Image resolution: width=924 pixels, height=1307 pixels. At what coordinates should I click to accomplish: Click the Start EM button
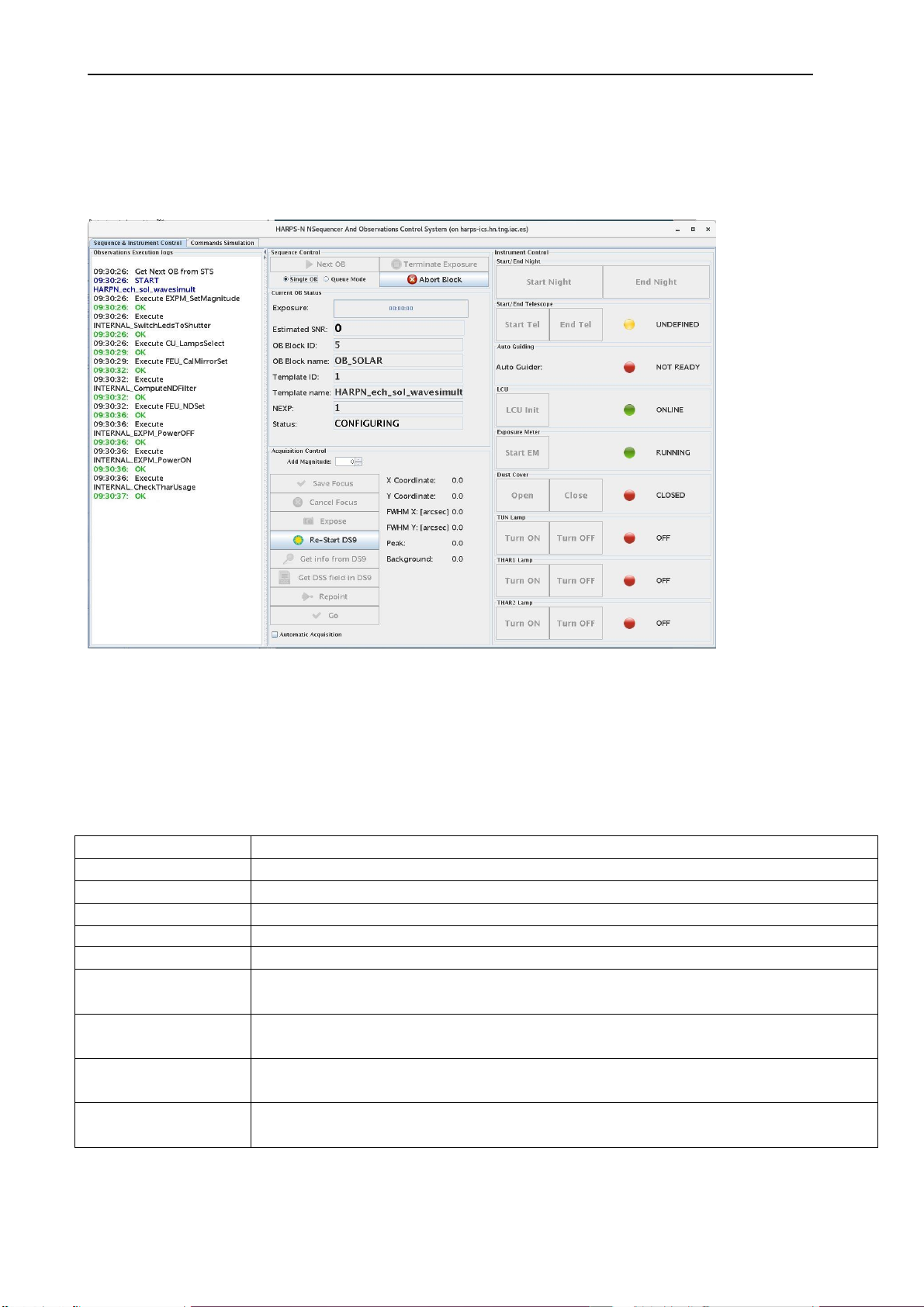[522, 453]
